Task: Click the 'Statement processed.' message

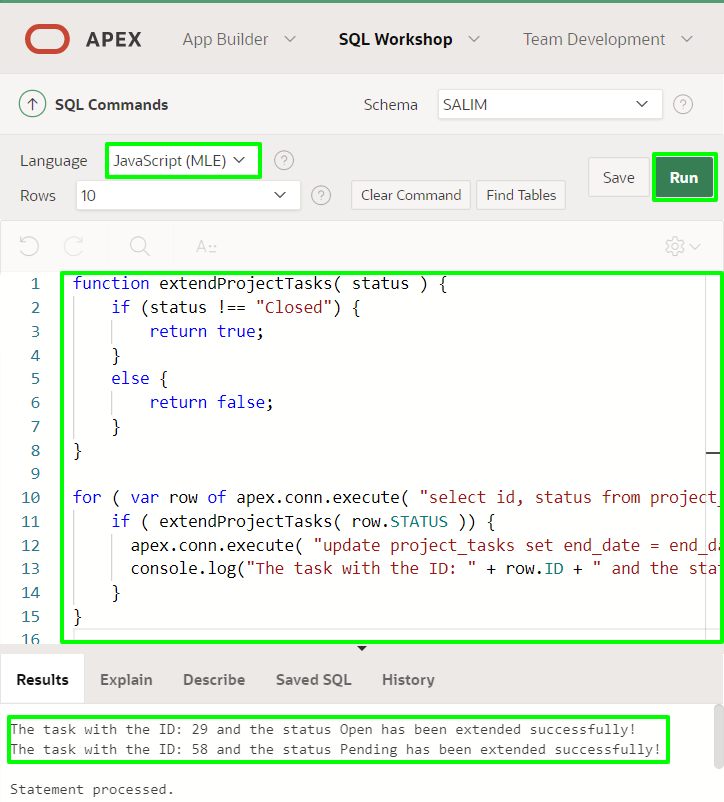Action: click(x=92, y=789)
